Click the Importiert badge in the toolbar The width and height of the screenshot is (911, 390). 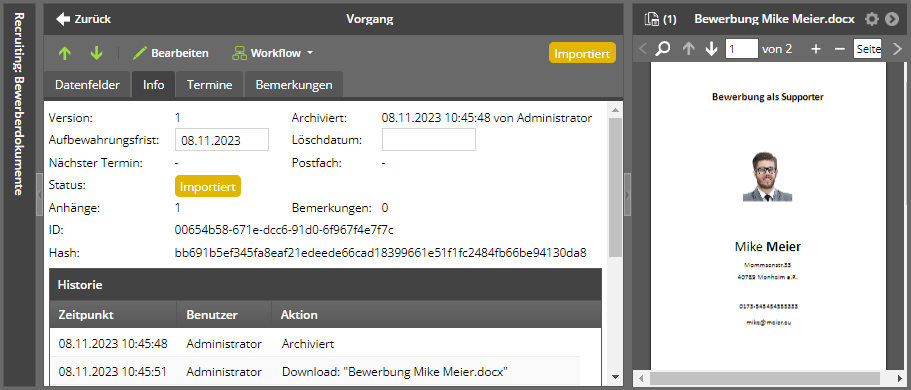(582, 53)
